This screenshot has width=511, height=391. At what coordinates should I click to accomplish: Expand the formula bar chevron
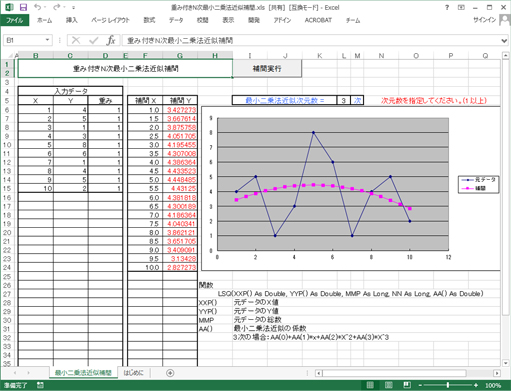tap(504, 40)
